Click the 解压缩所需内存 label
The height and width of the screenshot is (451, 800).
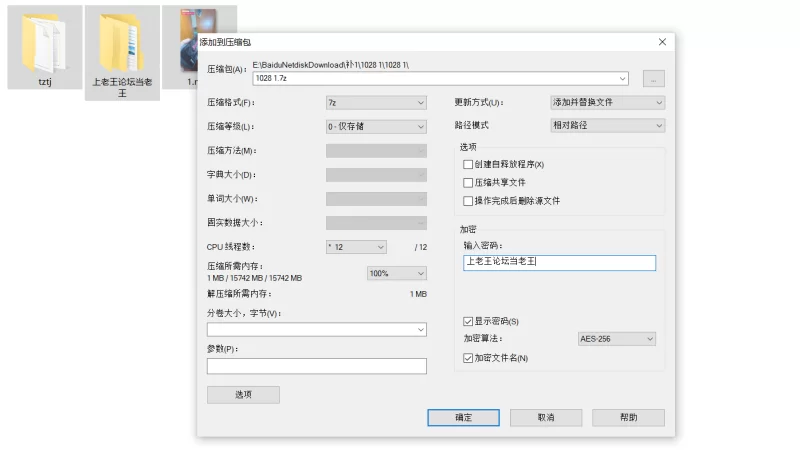point(239,294)
